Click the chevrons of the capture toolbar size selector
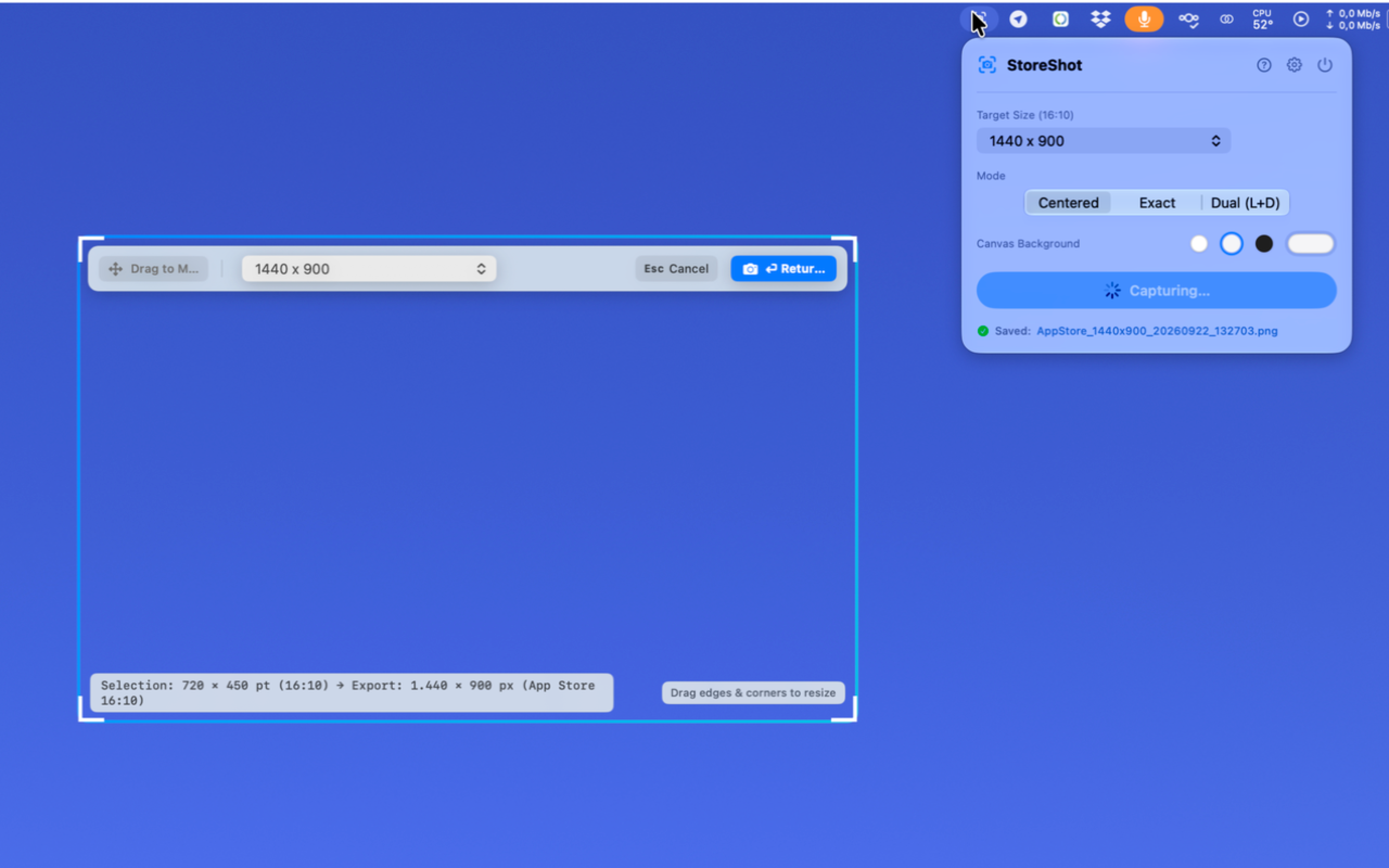Image resolution: width=1389 pixels, height=868 pixels. coord(481,269)
